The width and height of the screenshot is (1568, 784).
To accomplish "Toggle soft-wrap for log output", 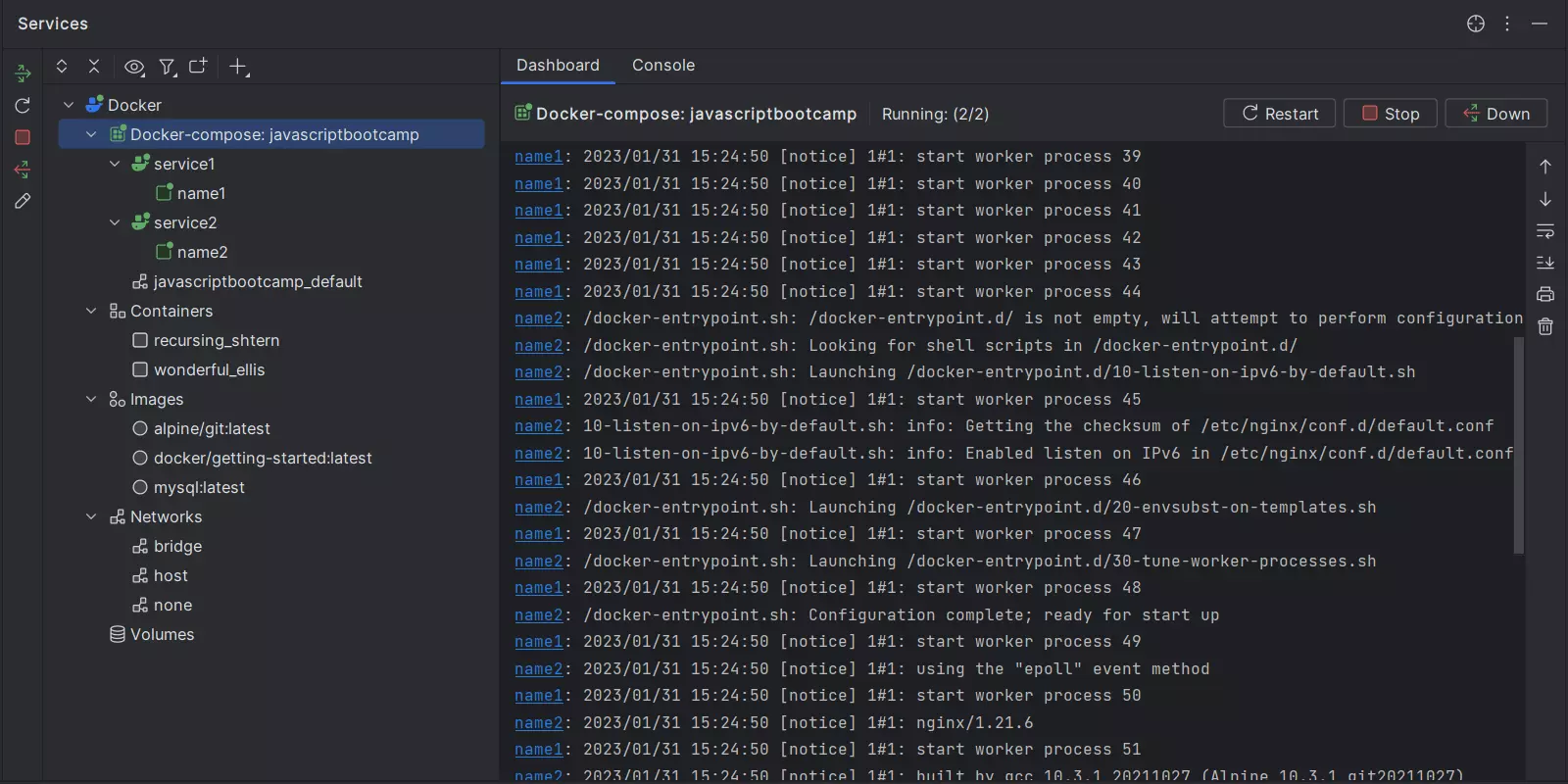I will point(1545,231).
